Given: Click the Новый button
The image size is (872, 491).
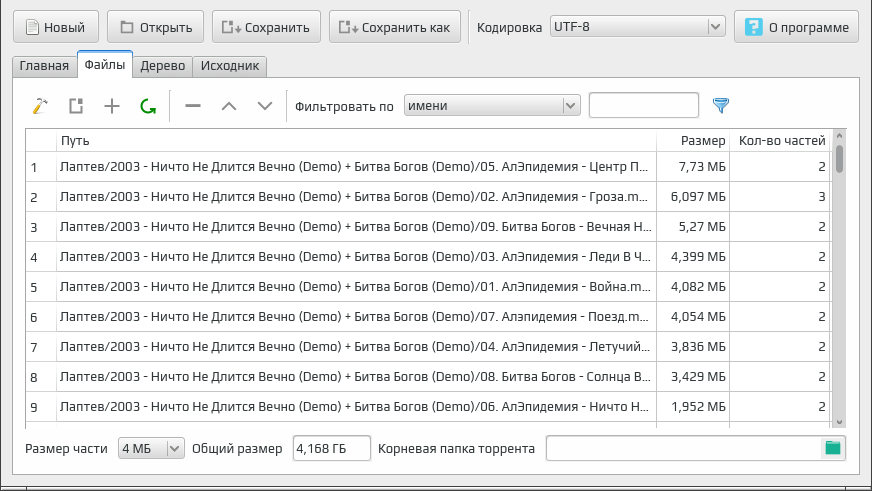Looking at the screenshot, I should [x=56, y=27].
